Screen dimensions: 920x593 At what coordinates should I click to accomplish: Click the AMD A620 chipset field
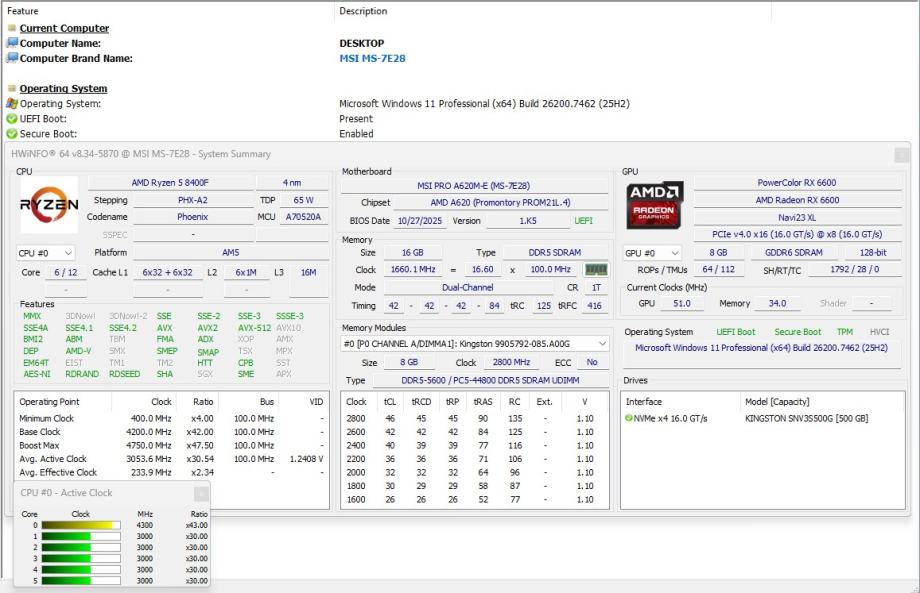[x=500, y=202]
